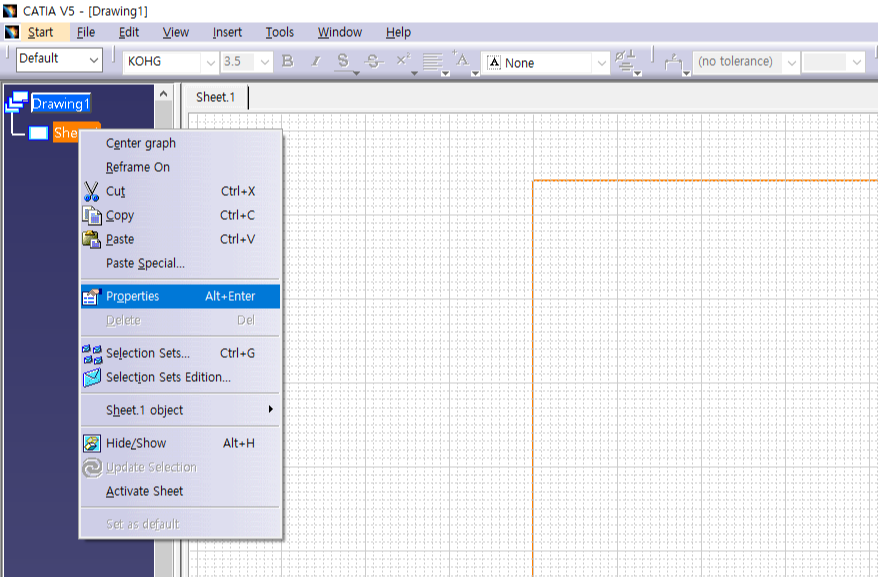The image size is (878, 577).
Task: Click the Drawing1 tree node icon
Action: 16,102
